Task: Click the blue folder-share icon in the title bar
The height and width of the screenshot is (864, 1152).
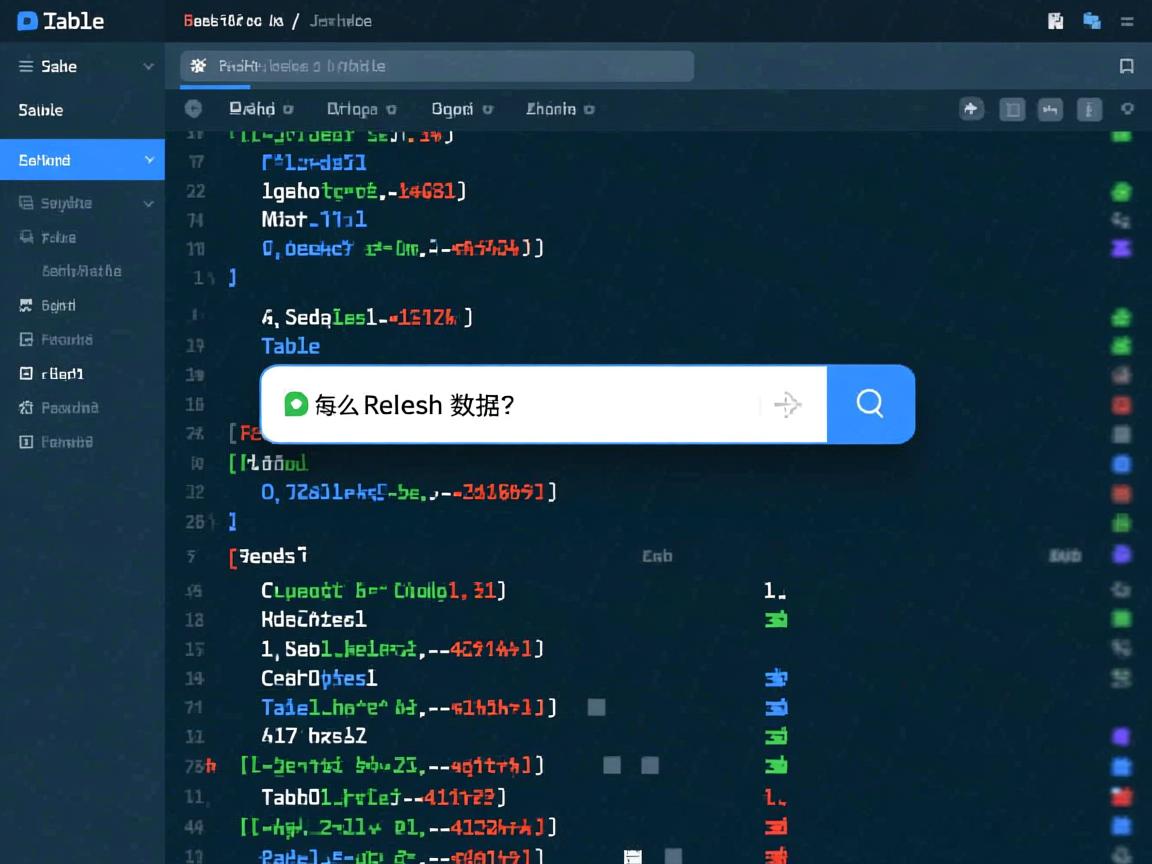Action: point(1091,20)
